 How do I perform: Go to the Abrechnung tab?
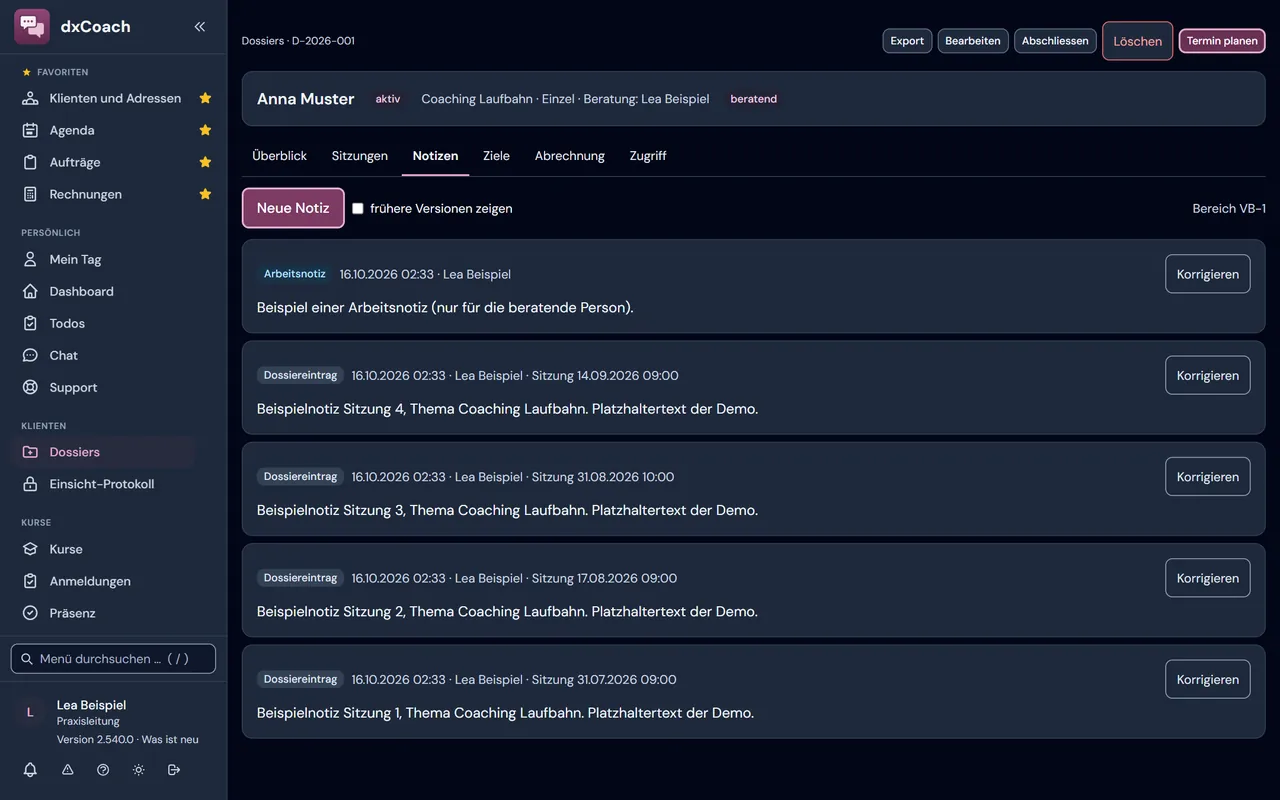[x=570, y=156]
